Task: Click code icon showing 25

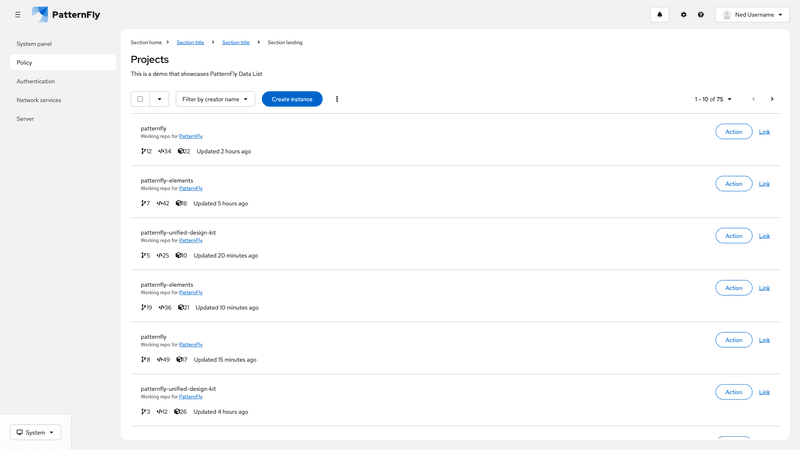Action: pos(160,255)
